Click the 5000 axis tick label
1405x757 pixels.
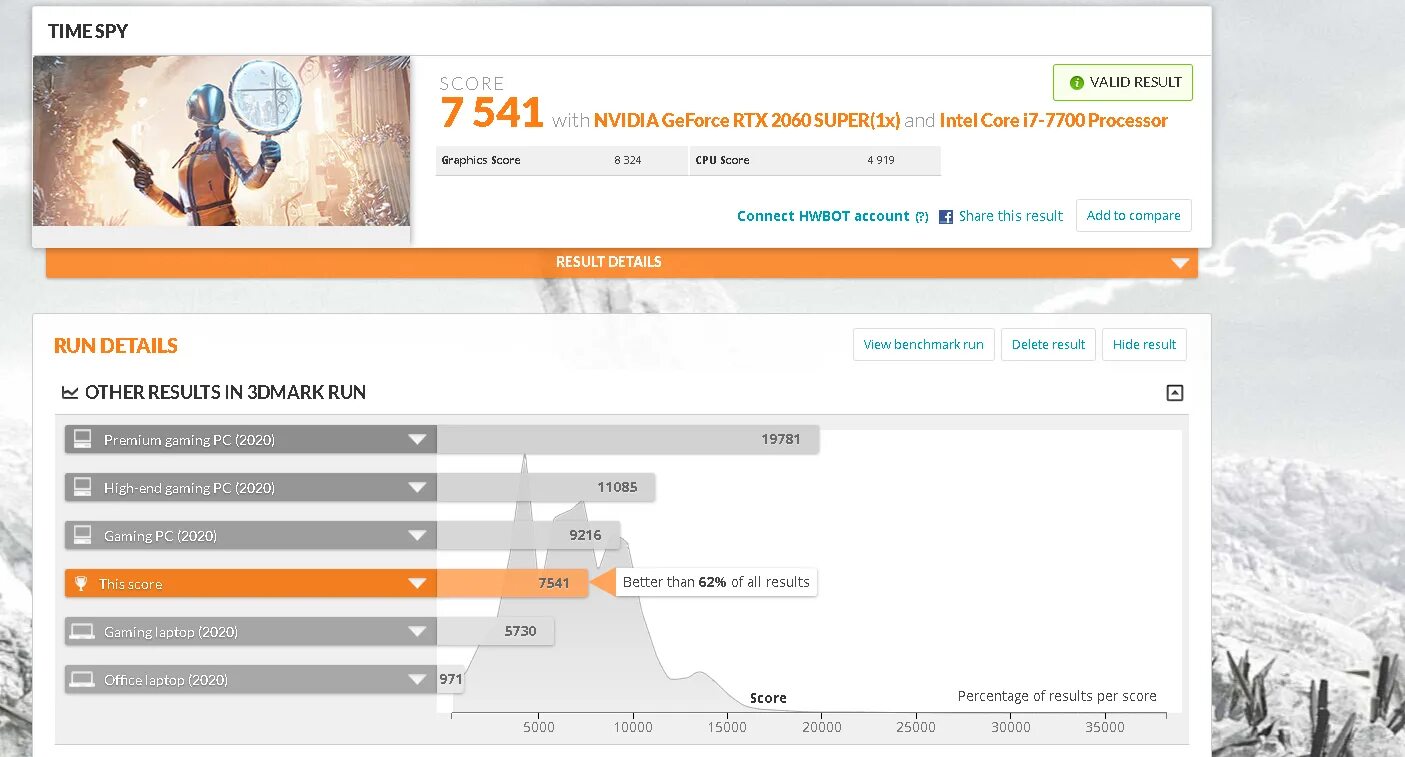[539, 727]
